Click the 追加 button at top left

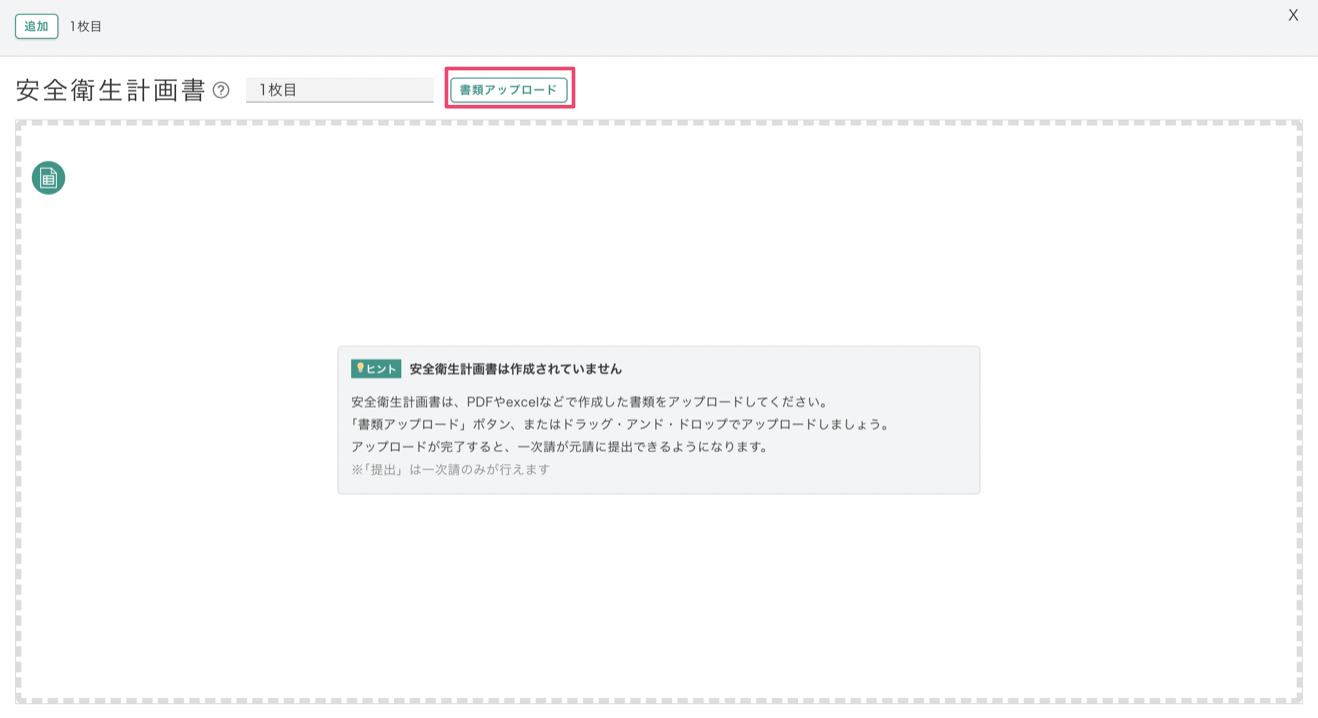click(36, 26)
